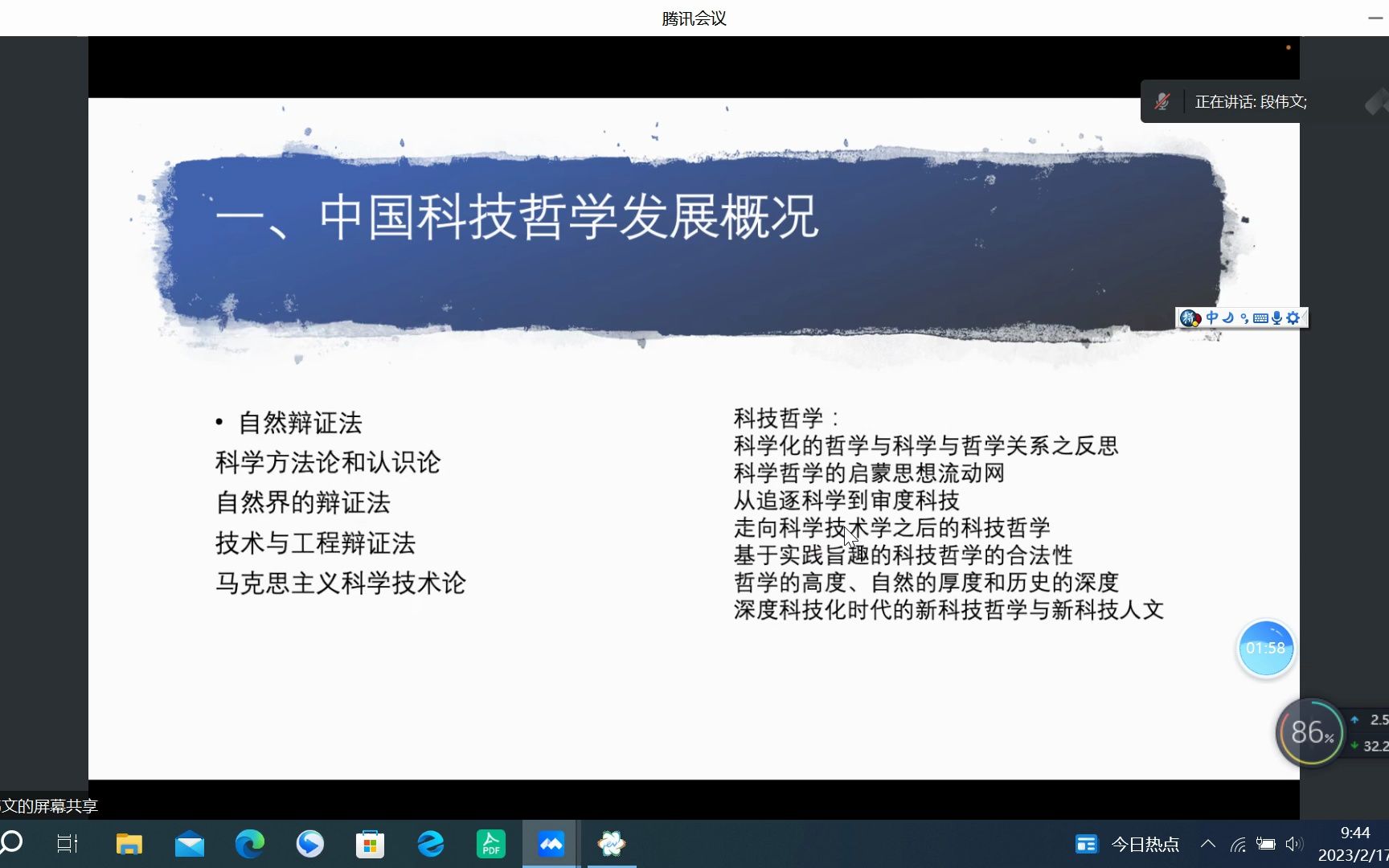Image resolution: width=1389 pixels, height=868 pixels.
Task: Click the line 科学方法论和认识论
Action: (328, 462)
